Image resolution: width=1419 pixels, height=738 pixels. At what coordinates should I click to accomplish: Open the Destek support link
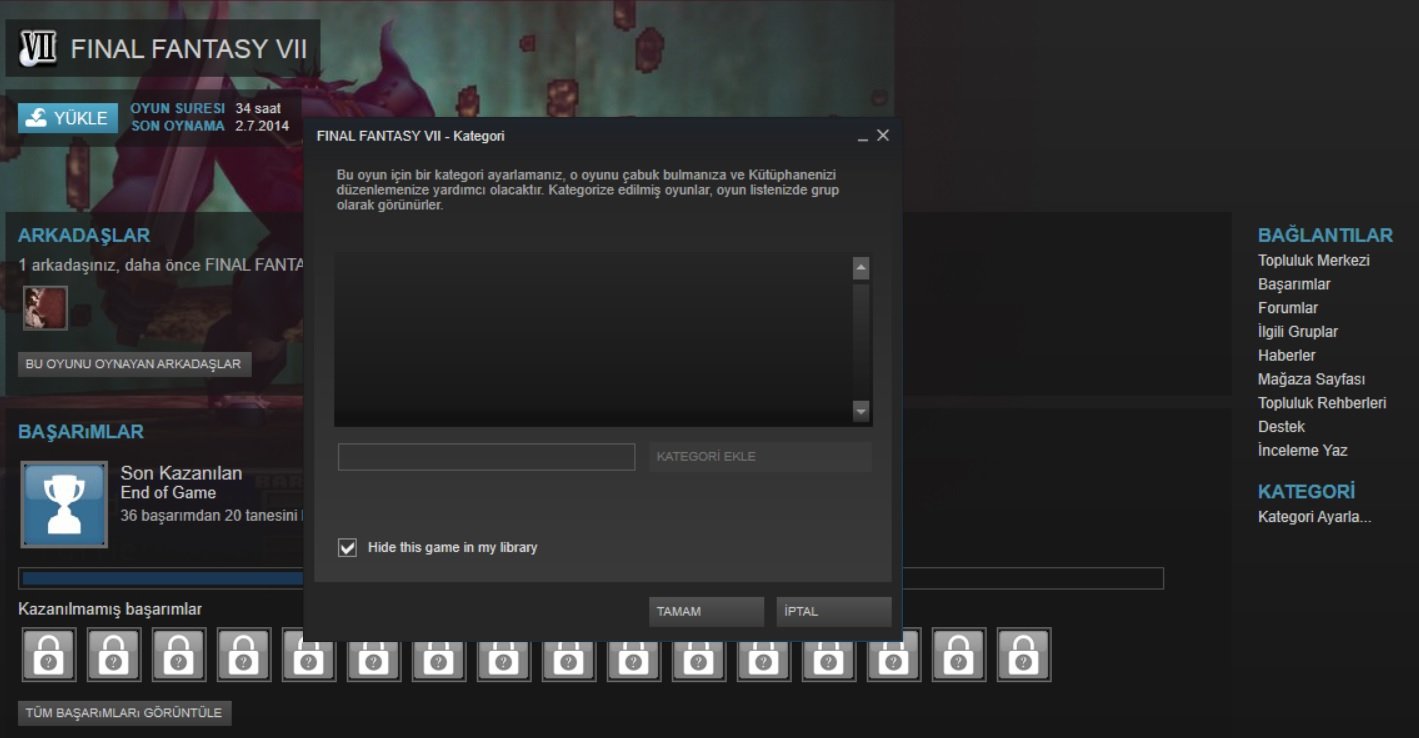click(1281, 427)
